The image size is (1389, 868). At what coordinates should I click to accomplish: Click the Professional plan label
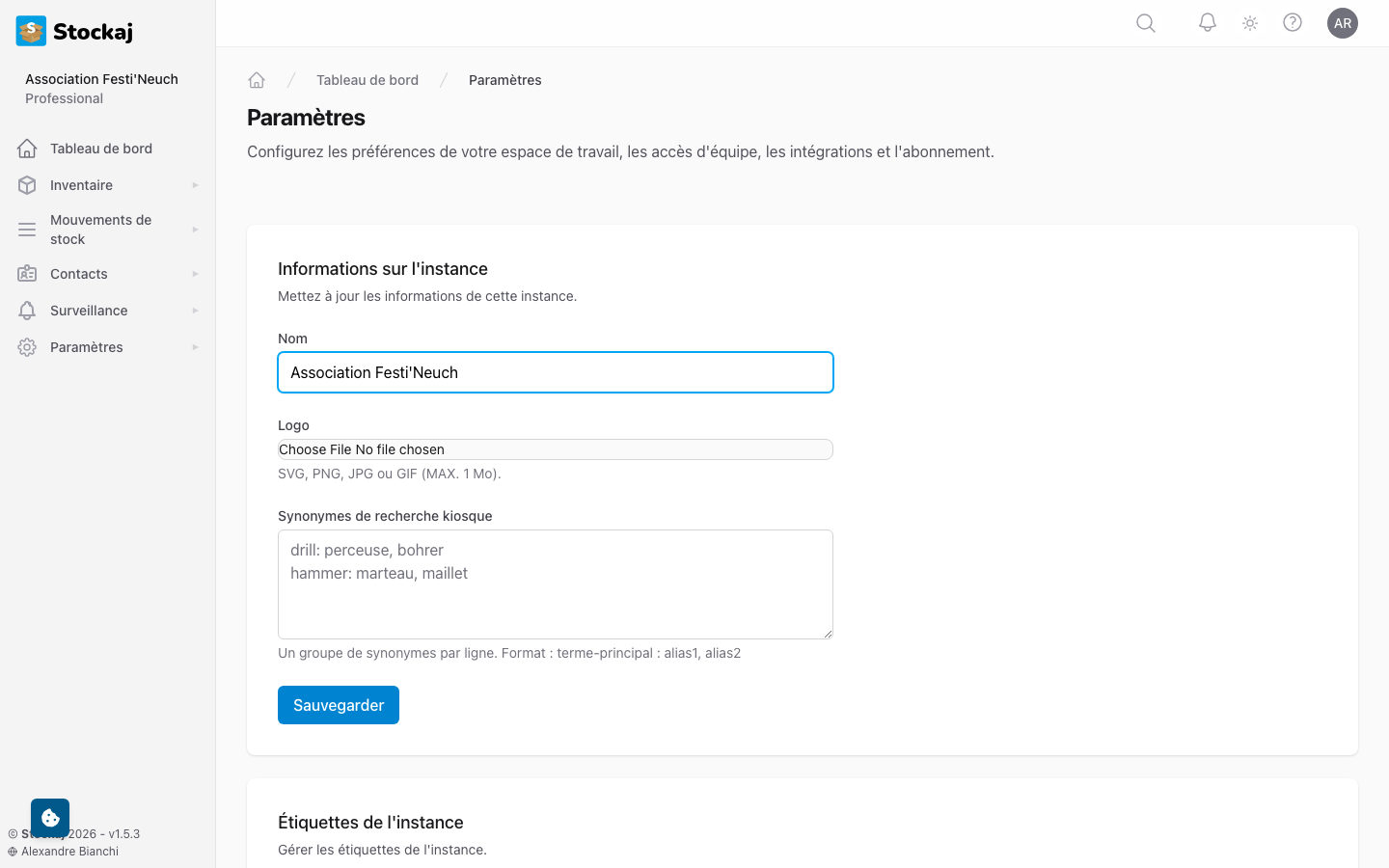pyautogui.click(x=64, y=98)
